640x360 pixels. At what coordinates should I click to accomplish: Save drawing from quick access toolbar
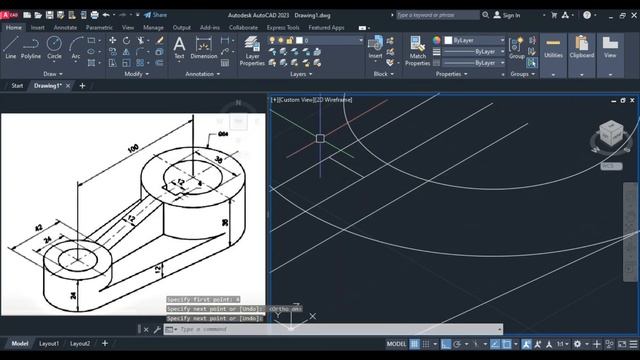[49, 15]
